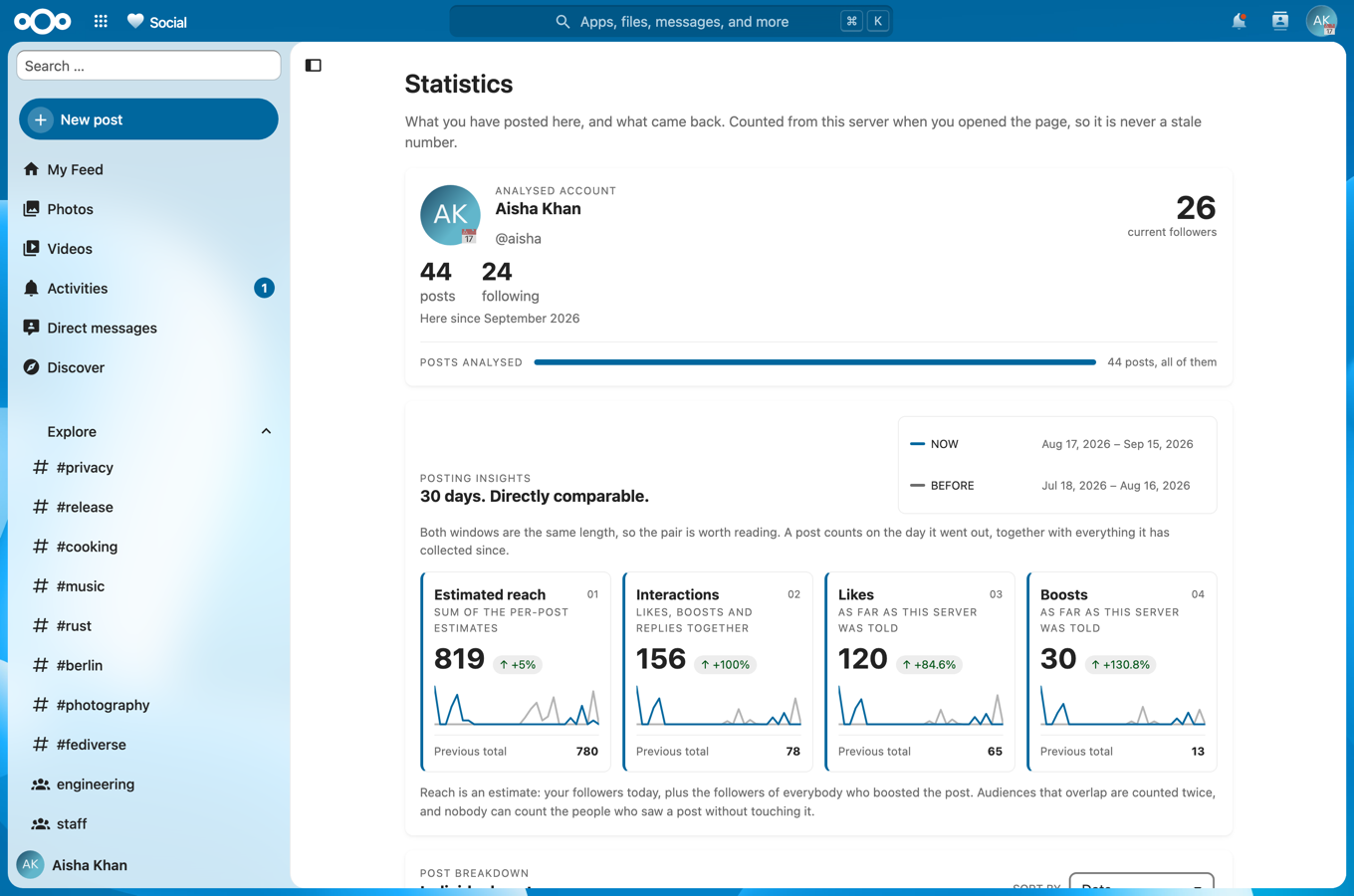Click the Estimated reach sparkline chart
The image size is (1354, 896).
point(517,706)
